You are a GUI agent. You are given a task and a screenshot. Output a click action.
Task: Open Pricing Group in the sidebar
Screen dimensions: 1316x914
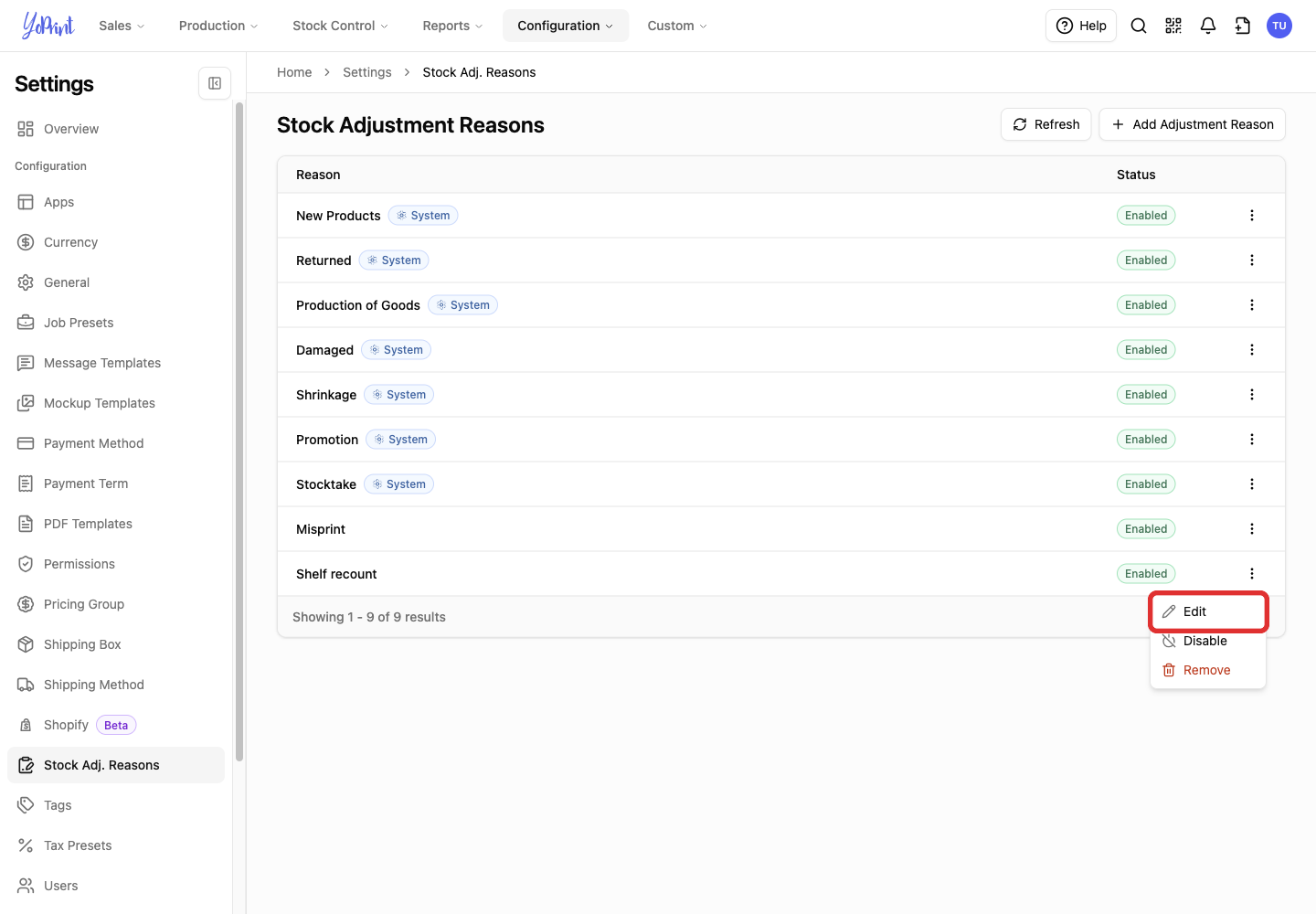(116, 604)
